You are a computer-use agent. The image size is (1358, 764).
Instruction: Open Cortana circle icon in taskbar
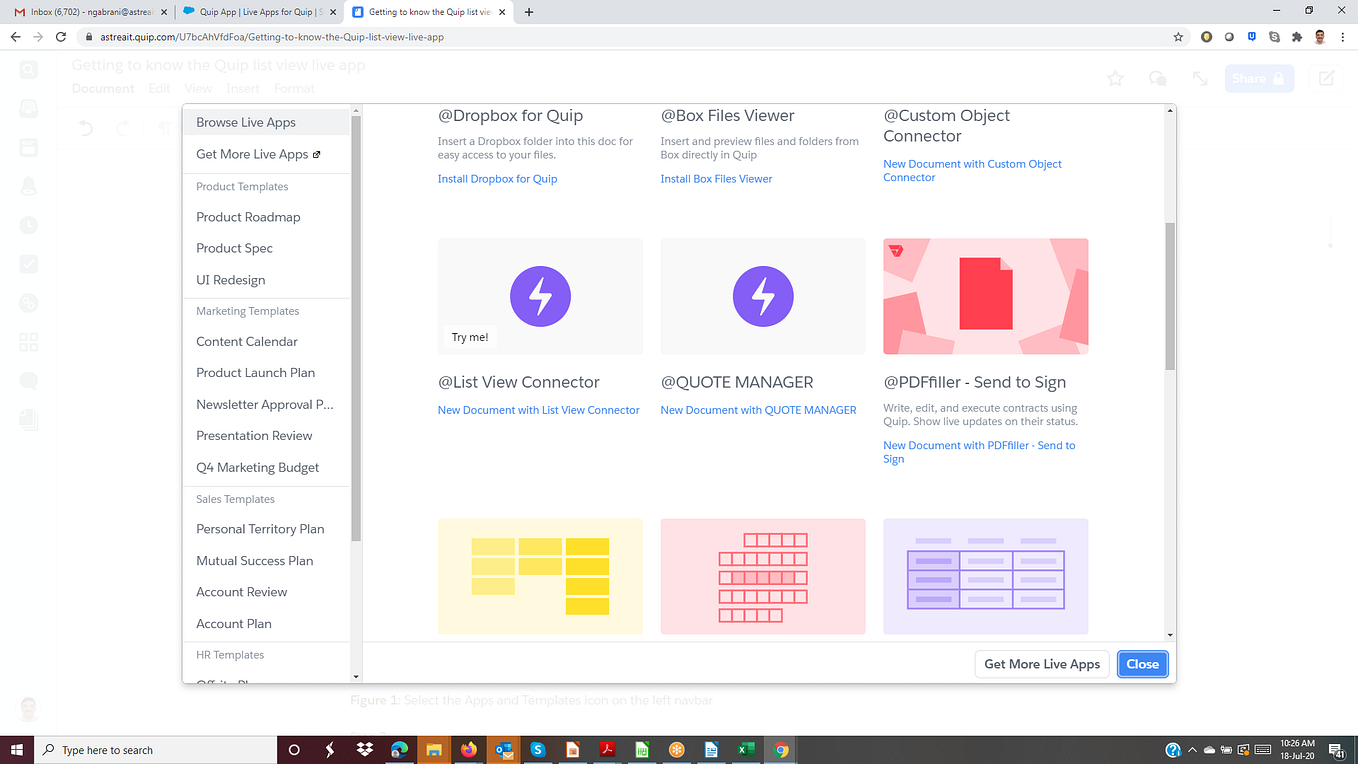294,750
